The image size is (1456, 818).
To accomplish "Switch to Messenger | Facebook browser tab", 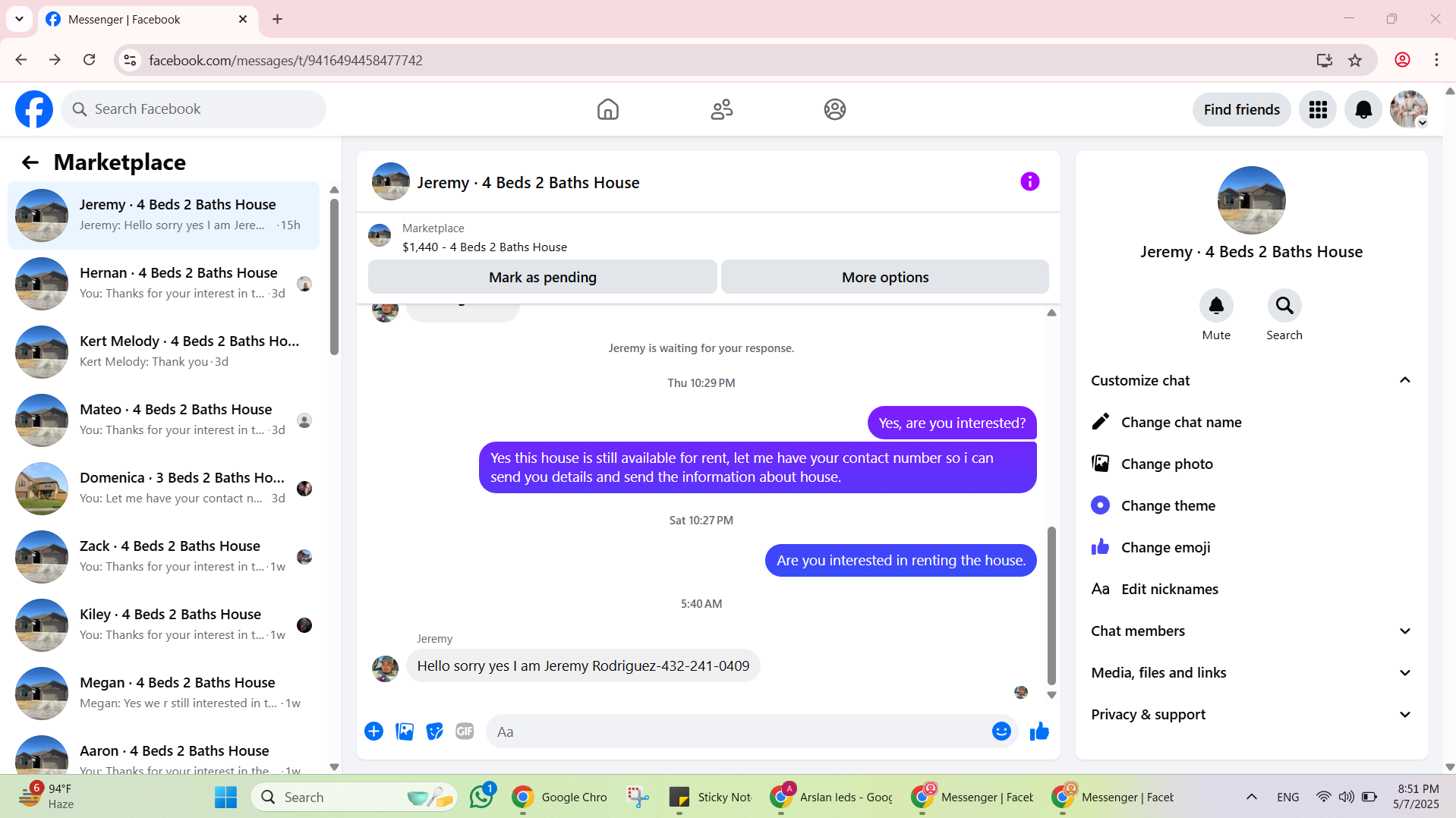I will pos(147,19).
